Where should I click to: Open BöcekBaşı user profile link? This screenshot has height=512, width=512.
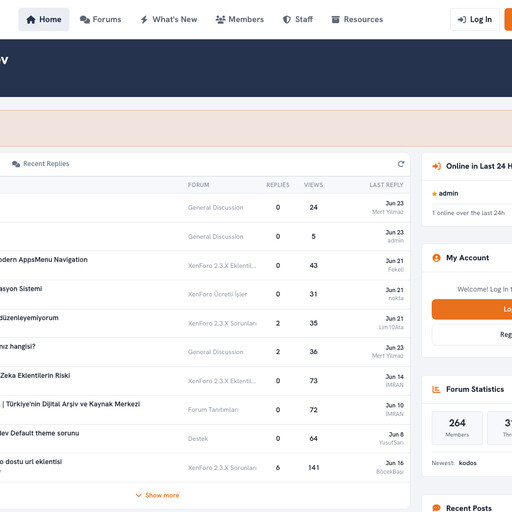390,472
